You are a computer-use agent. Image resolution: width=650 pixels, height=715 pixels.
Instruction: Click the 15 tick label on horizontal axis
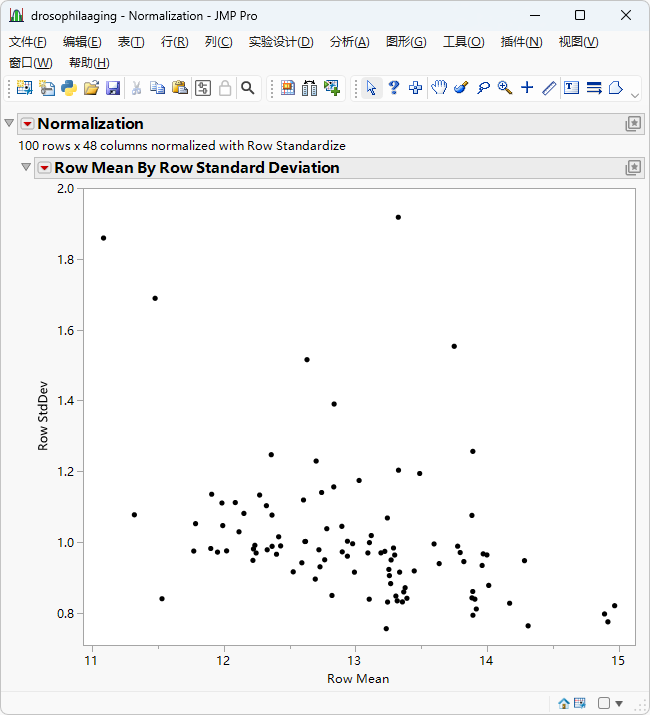click(x=618, y=661)
